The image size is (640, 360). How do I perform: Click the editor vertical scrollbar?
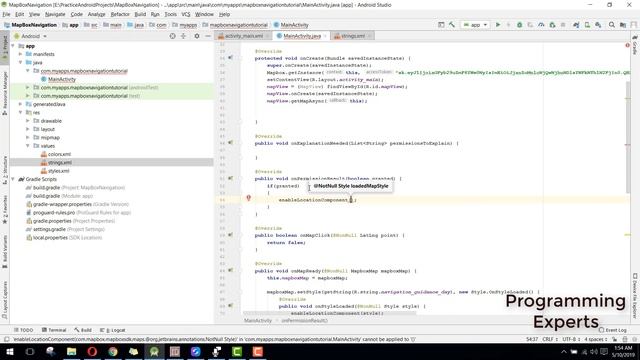point(628,137)
